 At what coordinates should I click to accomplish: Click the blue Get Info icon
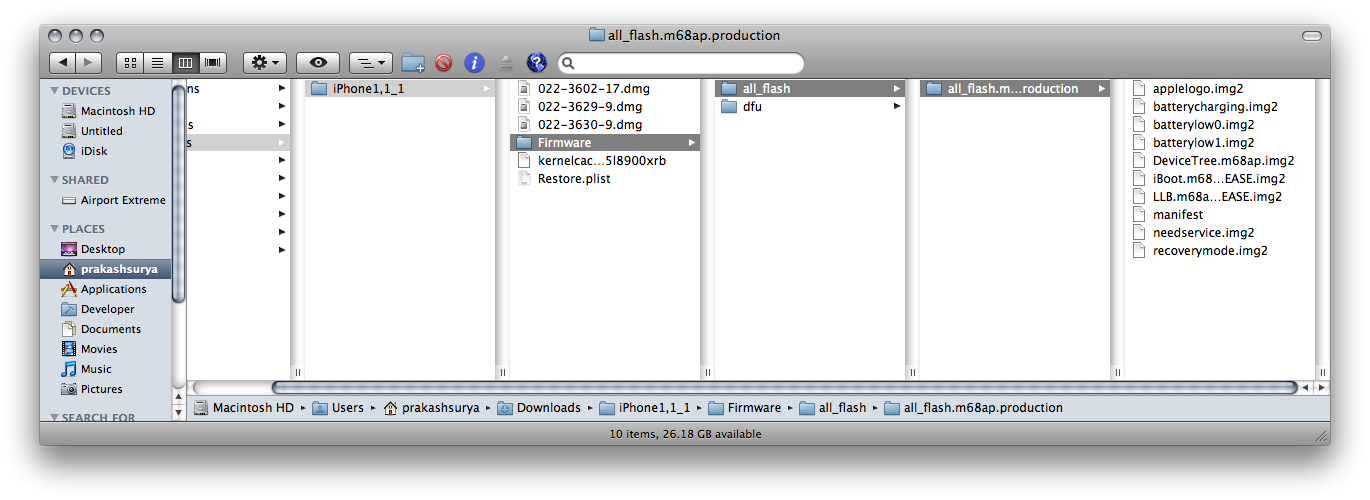coord(475,63)
